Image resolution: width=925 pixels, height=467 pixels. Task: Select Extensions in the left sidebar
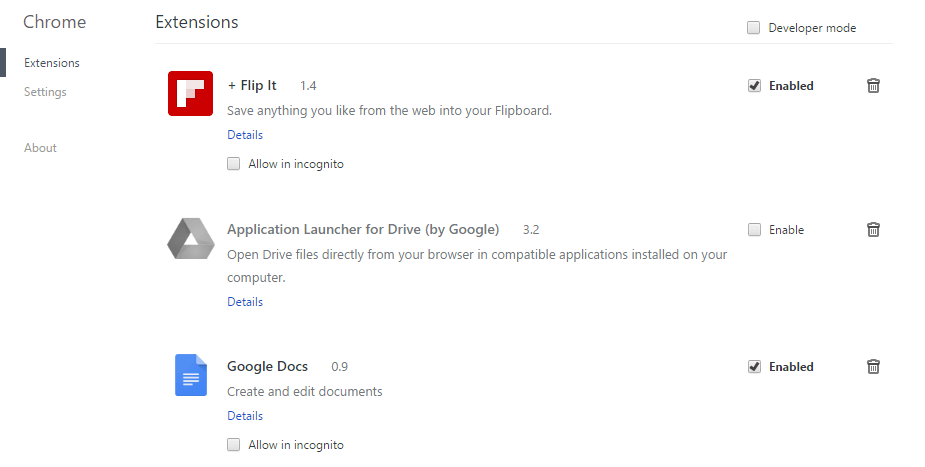click(x=52, y=63)
